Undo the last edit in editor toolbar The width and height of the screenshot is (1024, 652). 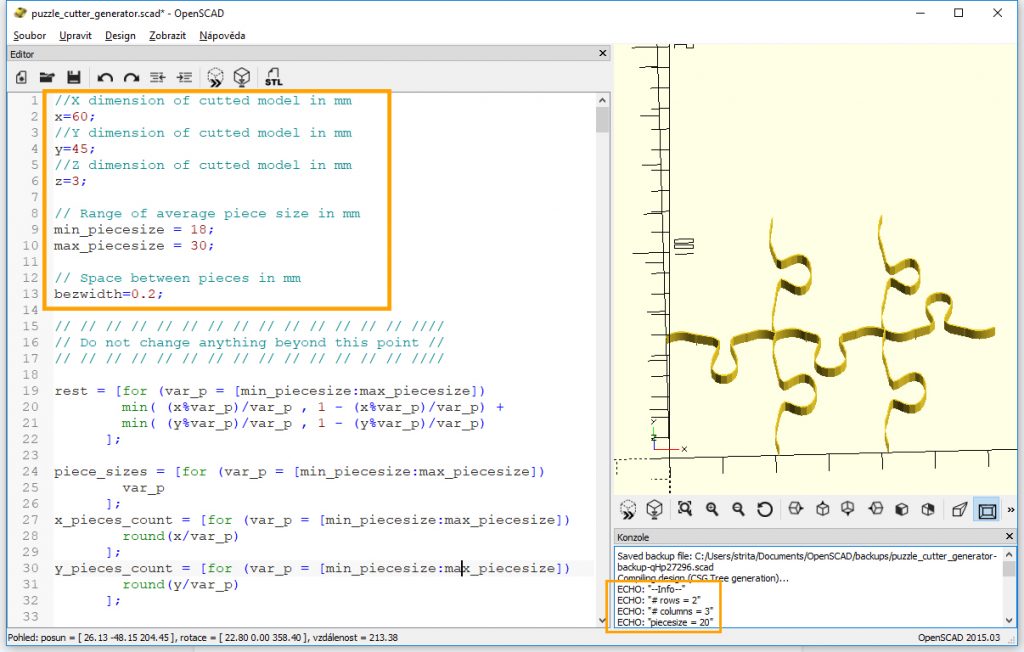[105, 77]
